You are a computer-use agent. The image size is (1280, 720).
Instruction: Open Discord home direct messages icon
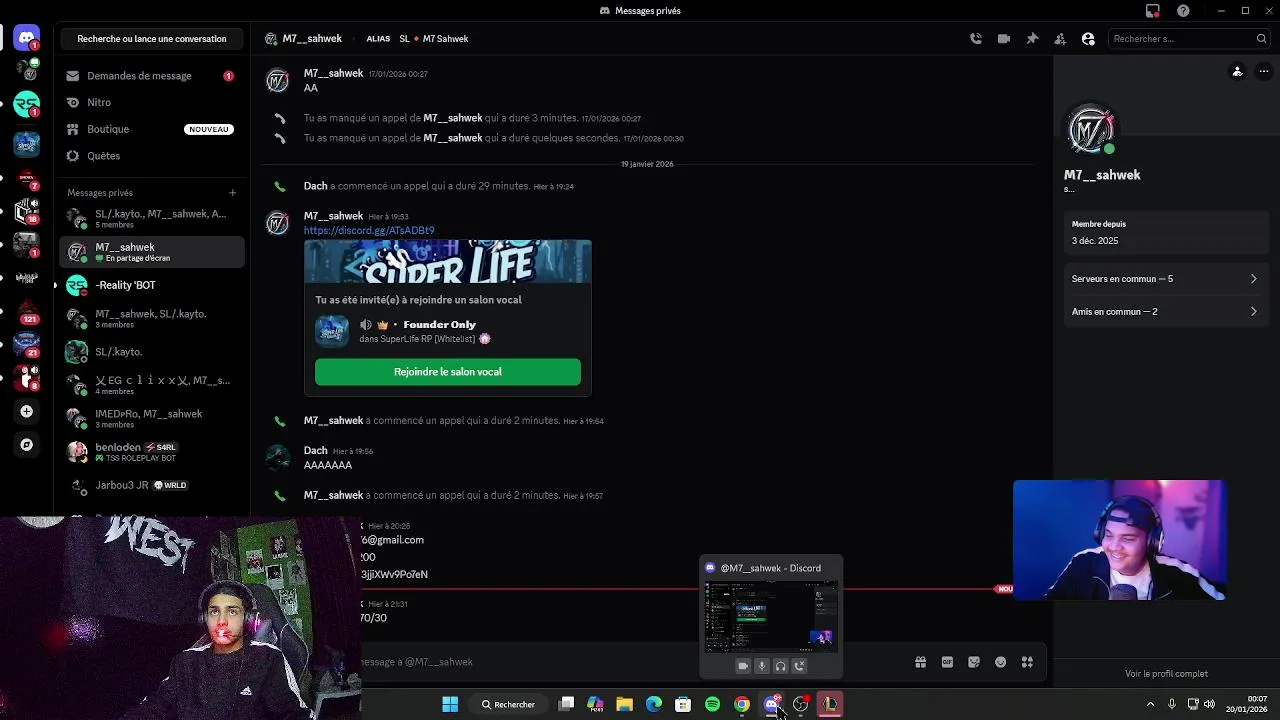tap(27, 38)
